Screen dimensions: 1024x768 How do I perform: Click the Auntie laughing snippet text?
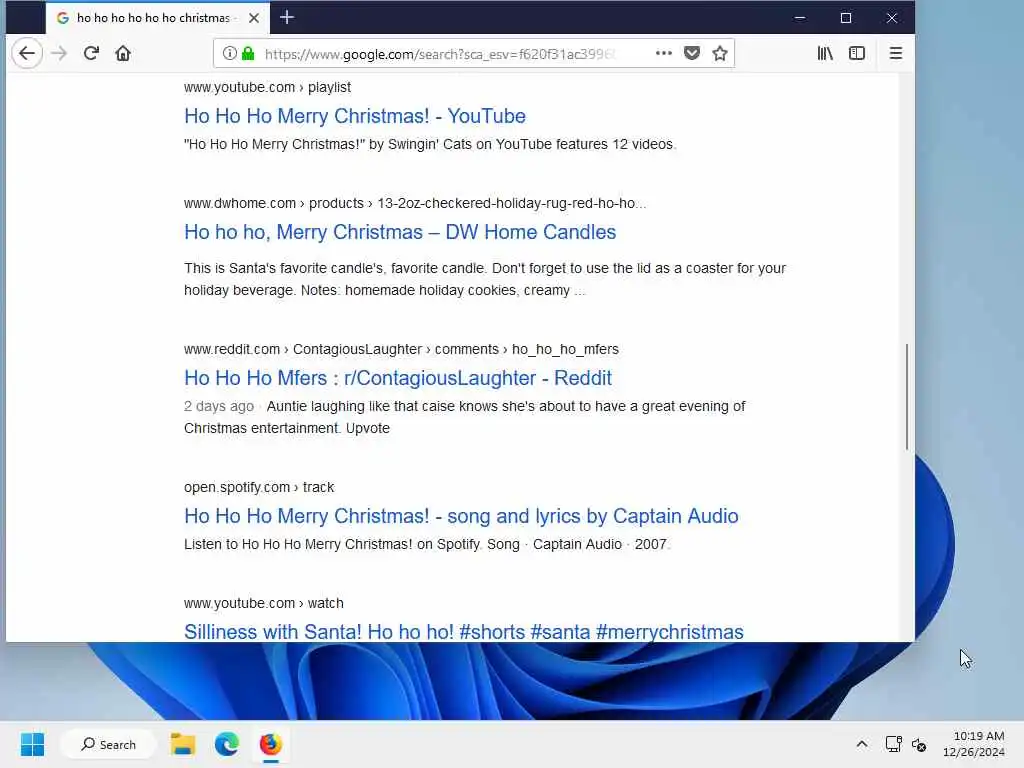[x=464, y=417]
